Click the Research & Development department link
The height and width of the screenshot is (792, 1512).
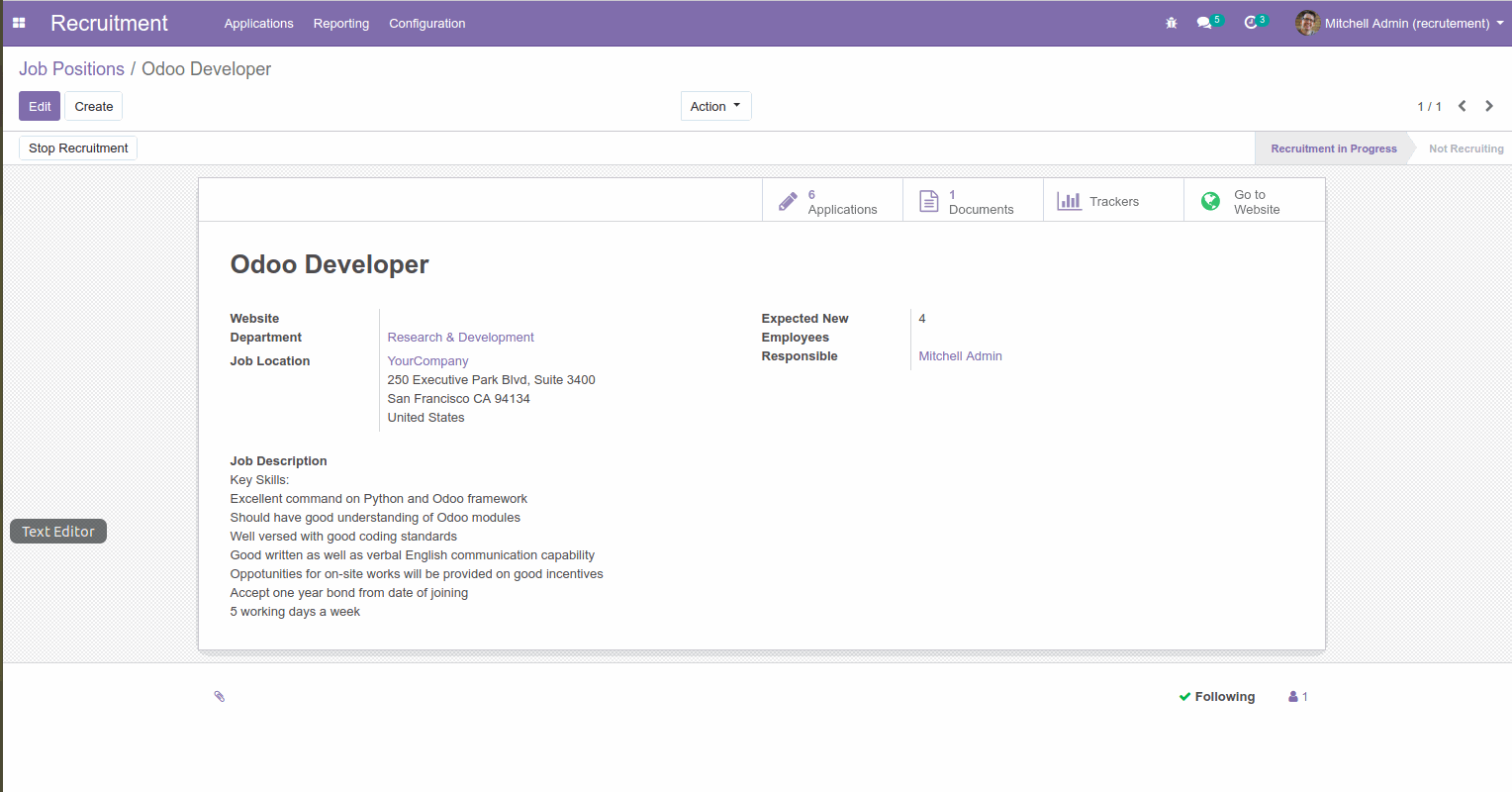click(x=460, y=338)
